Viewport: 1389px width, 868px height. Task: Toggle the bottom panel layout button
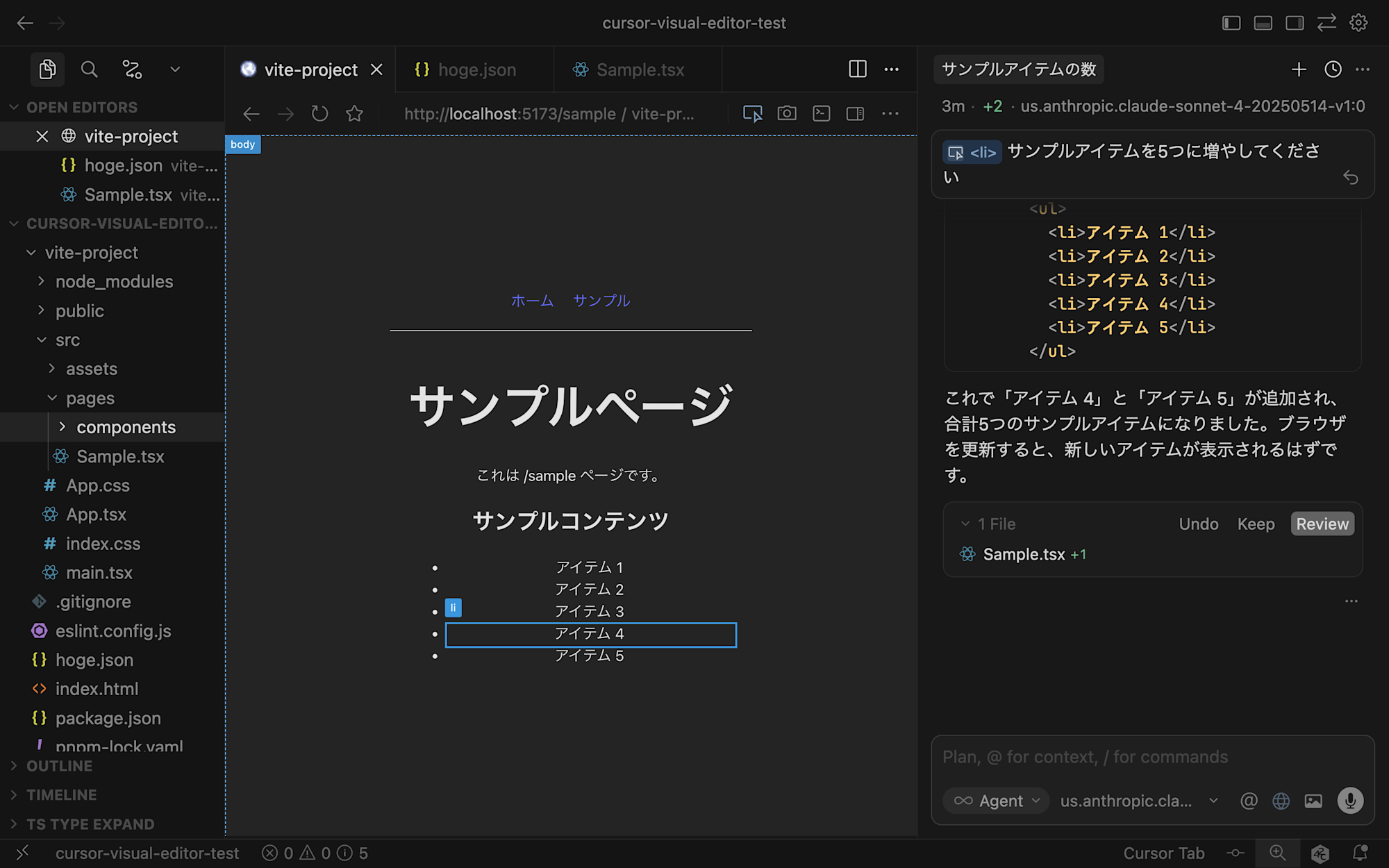point(1263,23)
